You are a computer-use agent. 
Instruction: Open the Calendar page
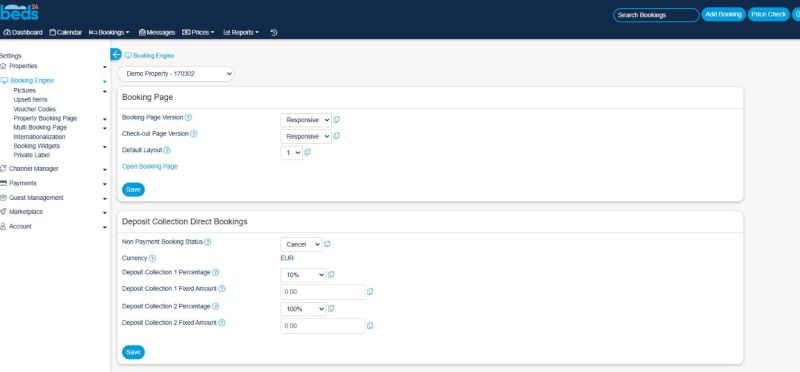[66, 32]
